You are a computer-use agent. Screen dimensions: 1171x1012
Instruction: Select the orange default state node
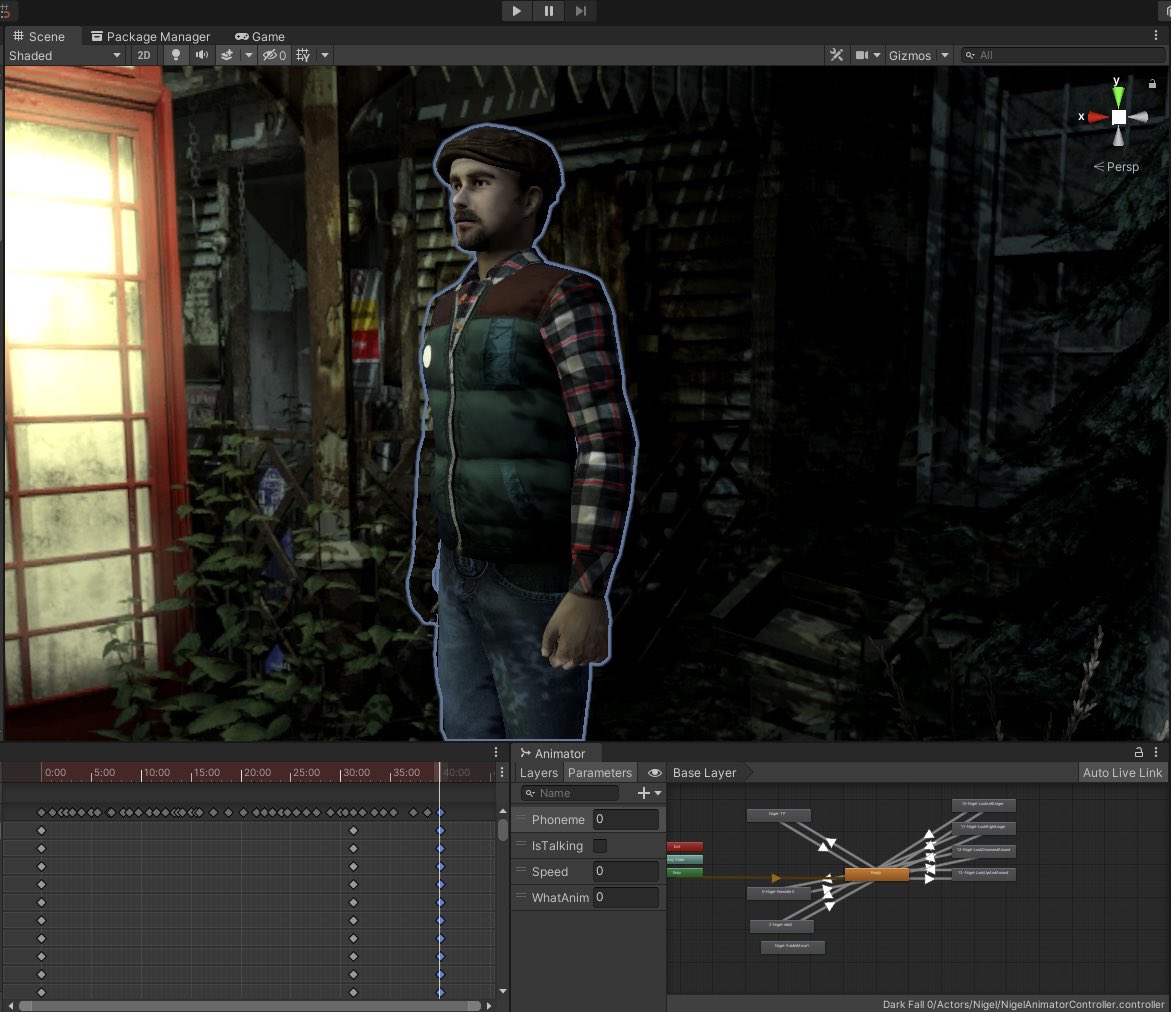click(876, 874)
